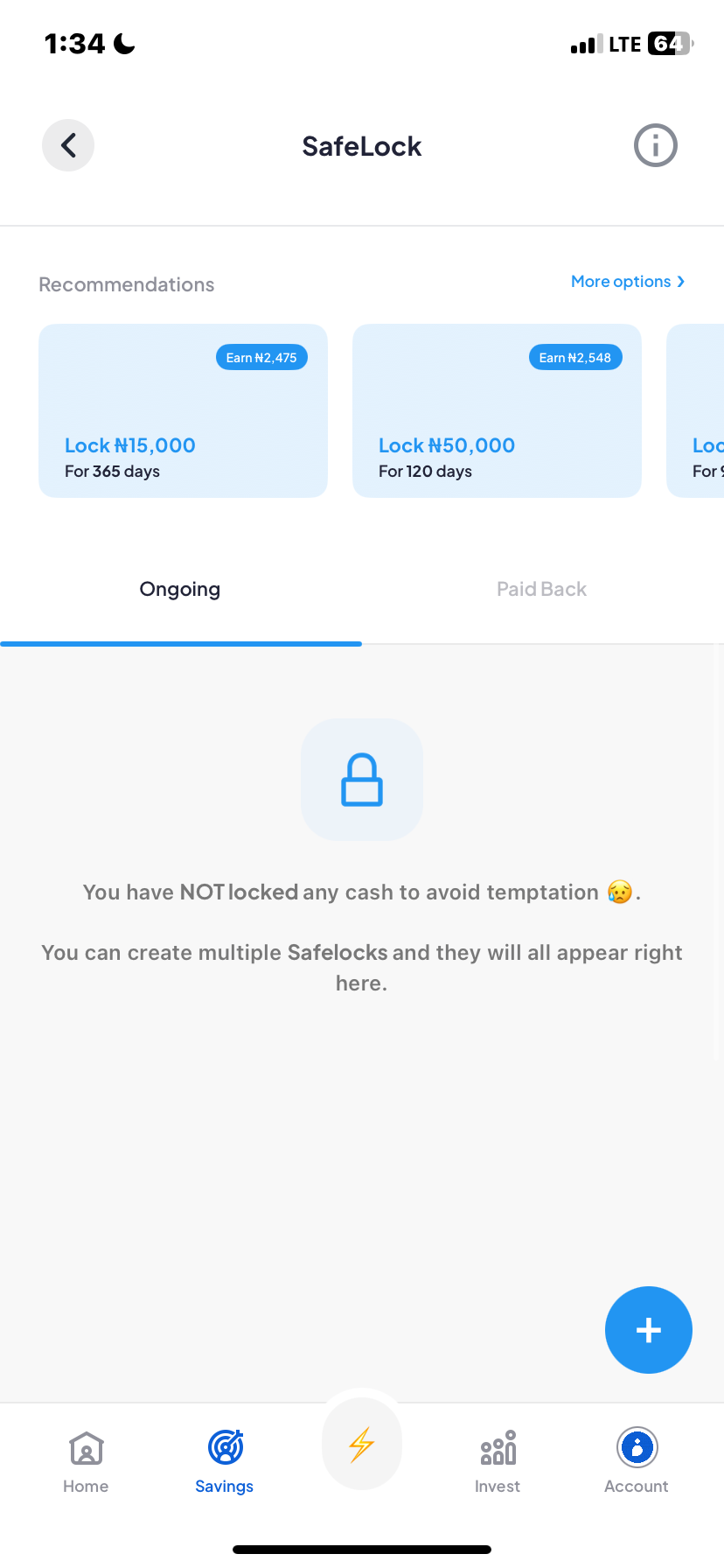Tap the Ongoing tab progress underline
The image size is (724, 1568).
[180, 643]
